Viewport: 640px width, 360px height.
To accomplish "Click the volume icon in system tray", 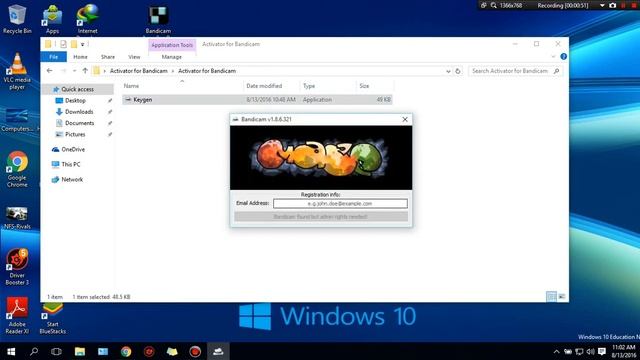I will click(x=590, y=351).
